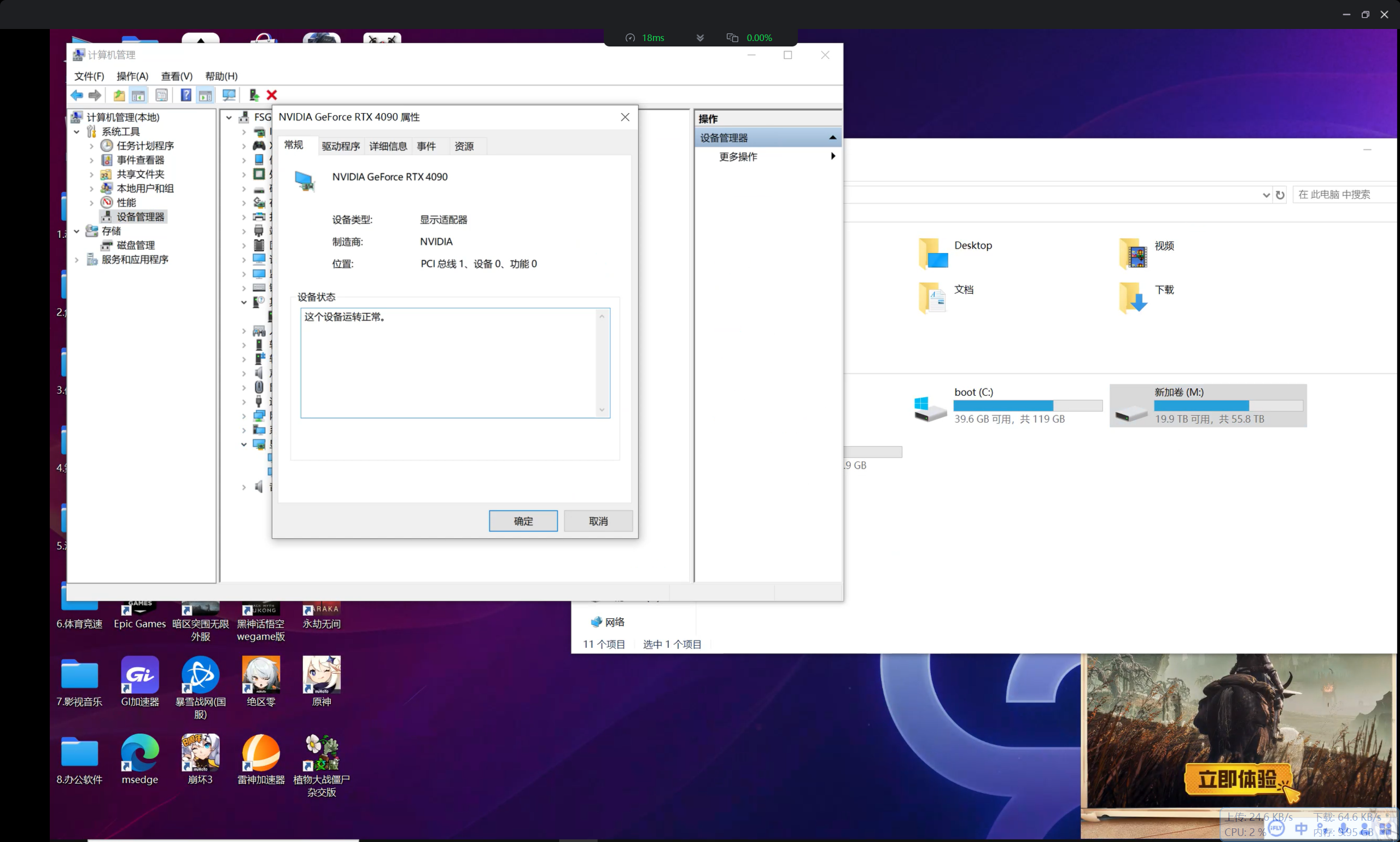Open the Epic Games desktop shortcut

click(139, 616)
